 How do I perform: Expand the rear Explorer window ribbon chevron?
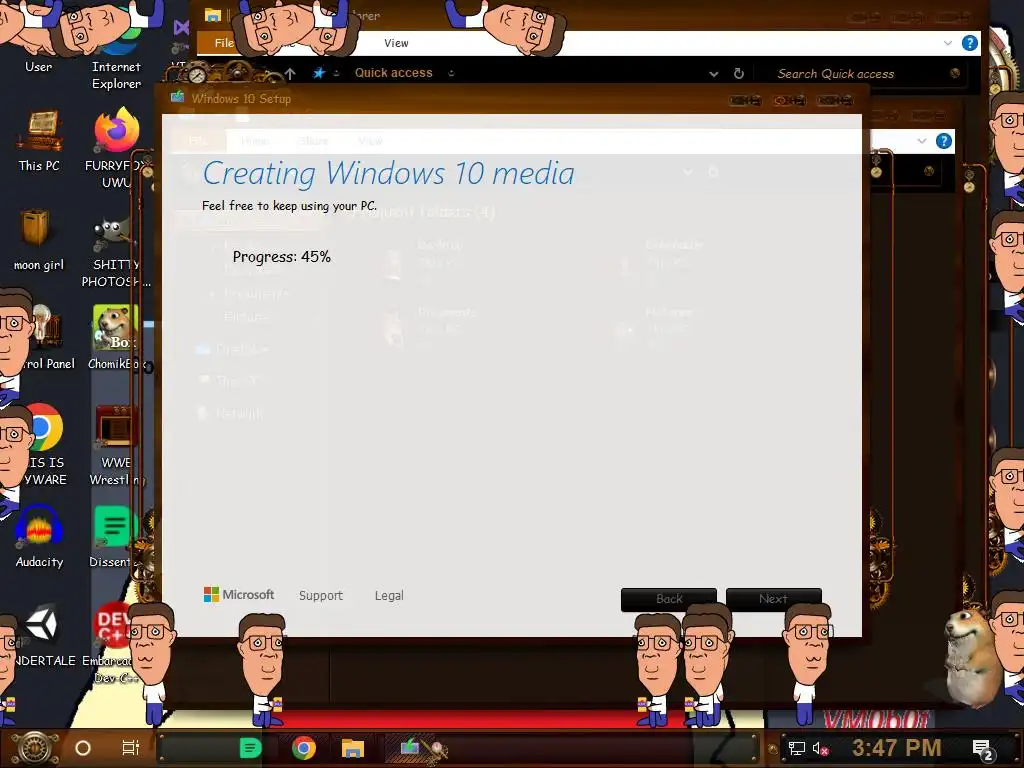pyautogui.click(x=921, y=140)
